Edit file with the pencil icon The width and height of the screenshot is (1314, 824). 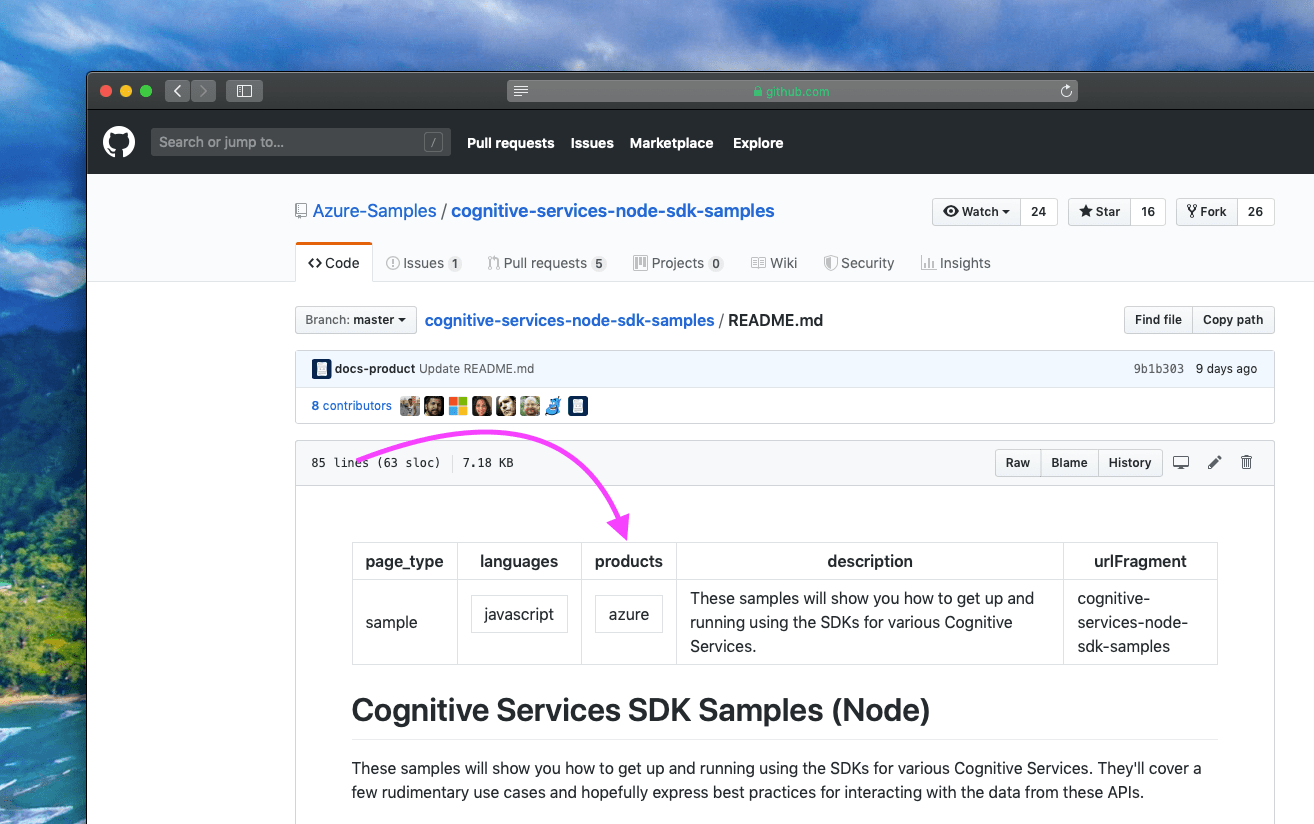(1215, 462)
